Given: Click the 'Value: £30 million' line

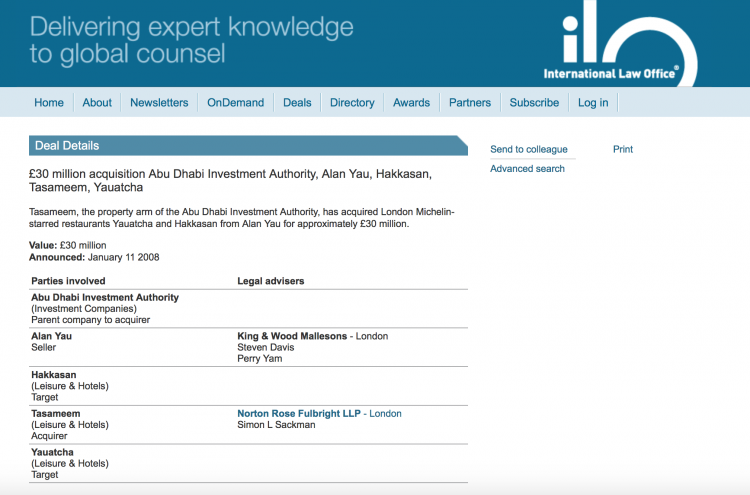Looking at the screenshot, I should (x=67, y=245).
